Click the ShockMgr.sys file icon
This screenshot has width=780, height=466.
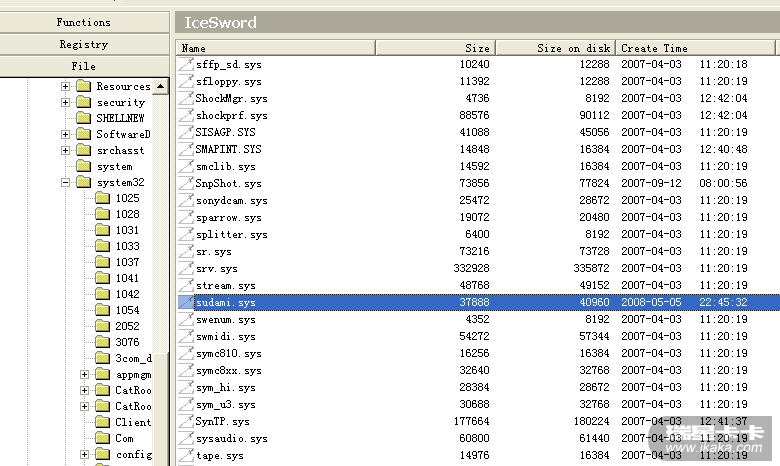coord(186,98)
